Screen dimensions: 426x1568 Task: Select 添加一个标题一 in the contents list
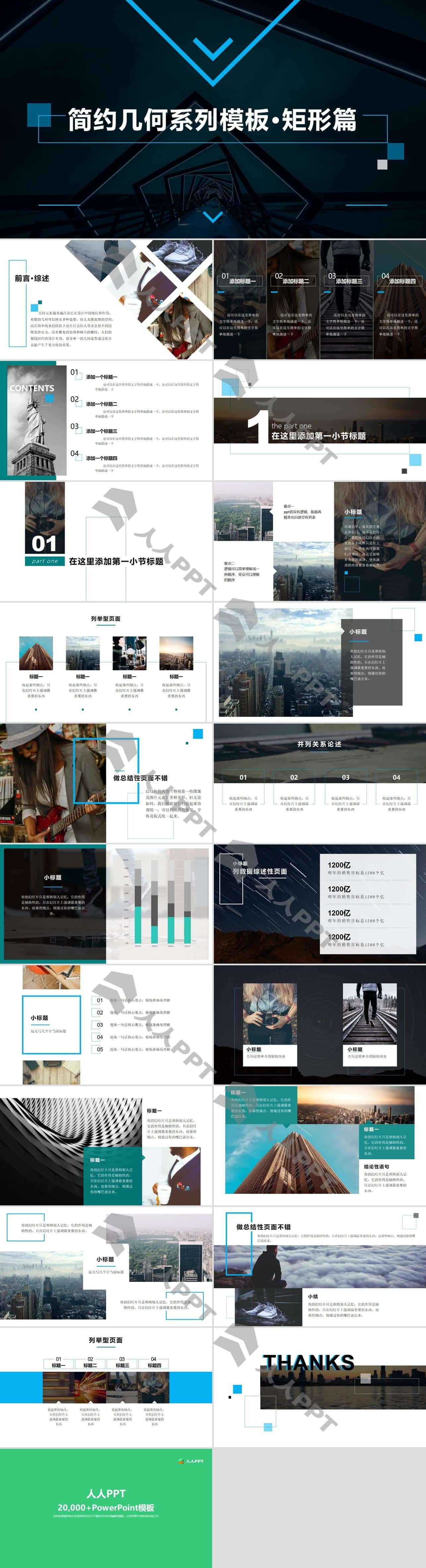coord(101,377)
